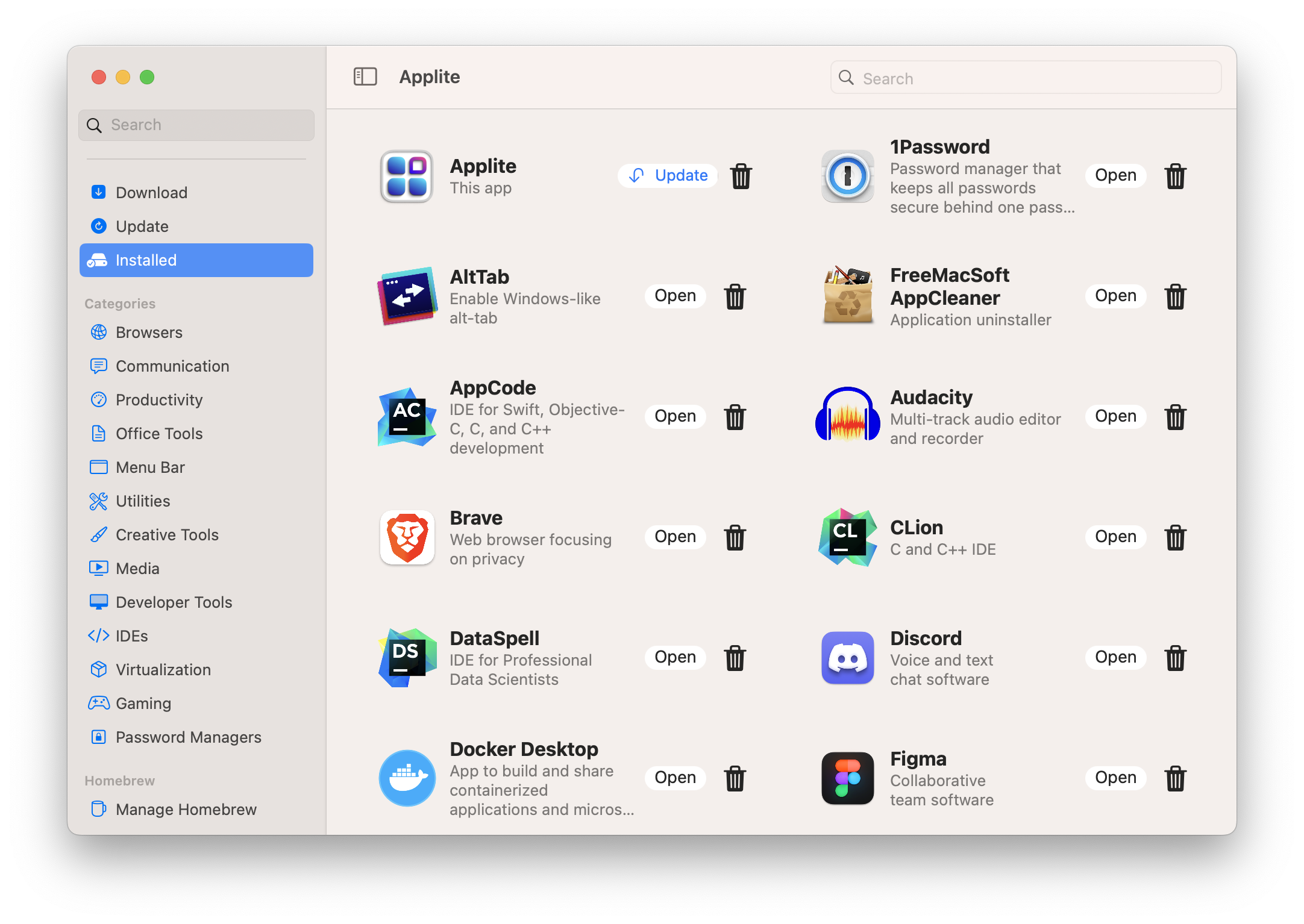Screen dimensions: 1304x924
Task: Focus the sidebar Search field
Action: tap(196, 125)
